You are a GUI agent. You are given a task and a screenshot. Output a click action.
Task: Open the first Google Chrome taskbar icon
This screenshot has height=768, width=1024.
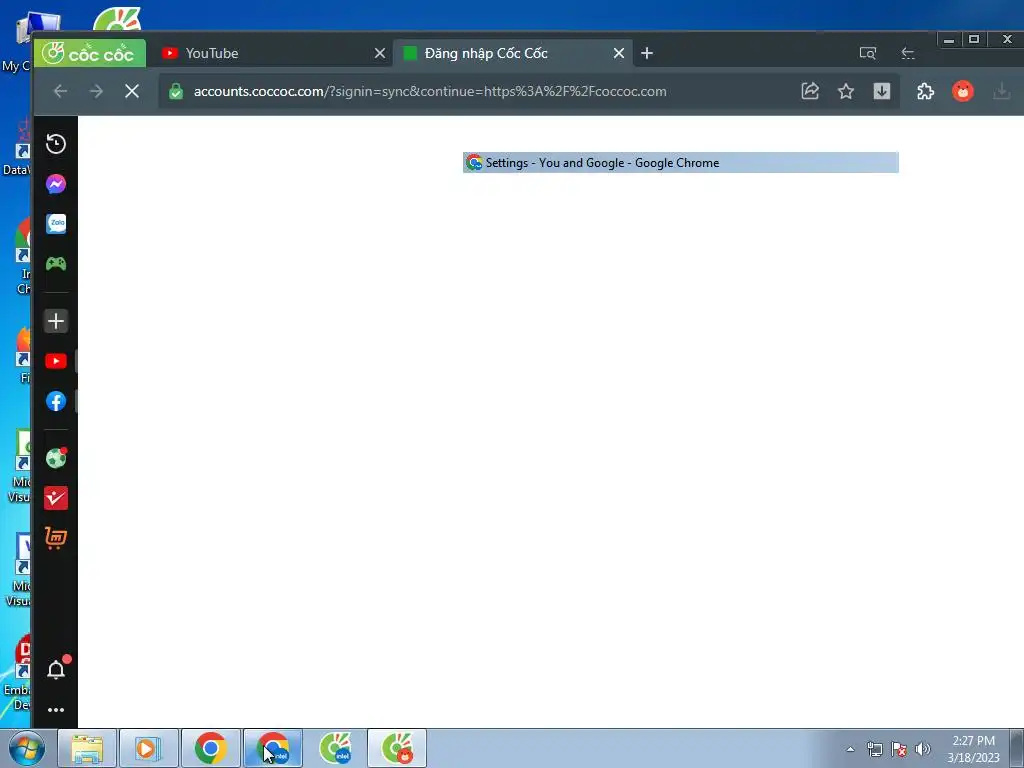coord(210,748)
